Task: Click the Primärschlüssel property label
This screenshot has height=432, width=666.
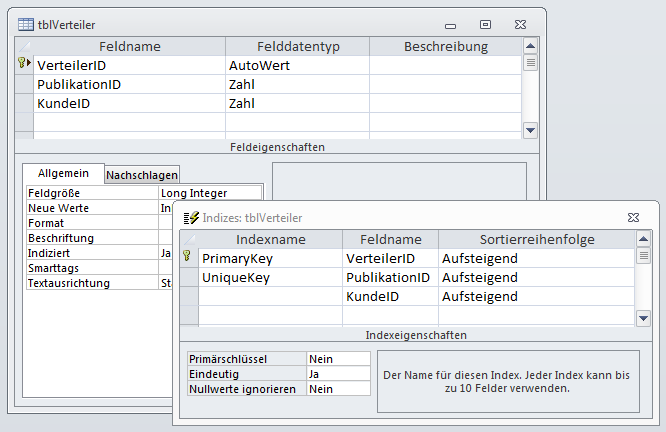Action: pos(247,359)
